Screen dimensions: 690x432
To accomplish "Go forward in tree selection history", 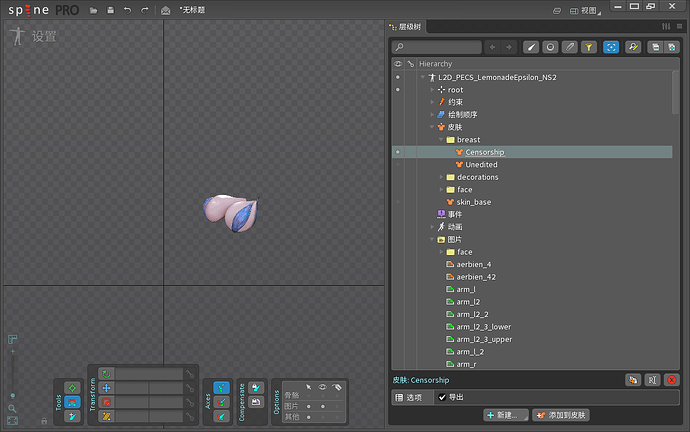I will (509, 47).
